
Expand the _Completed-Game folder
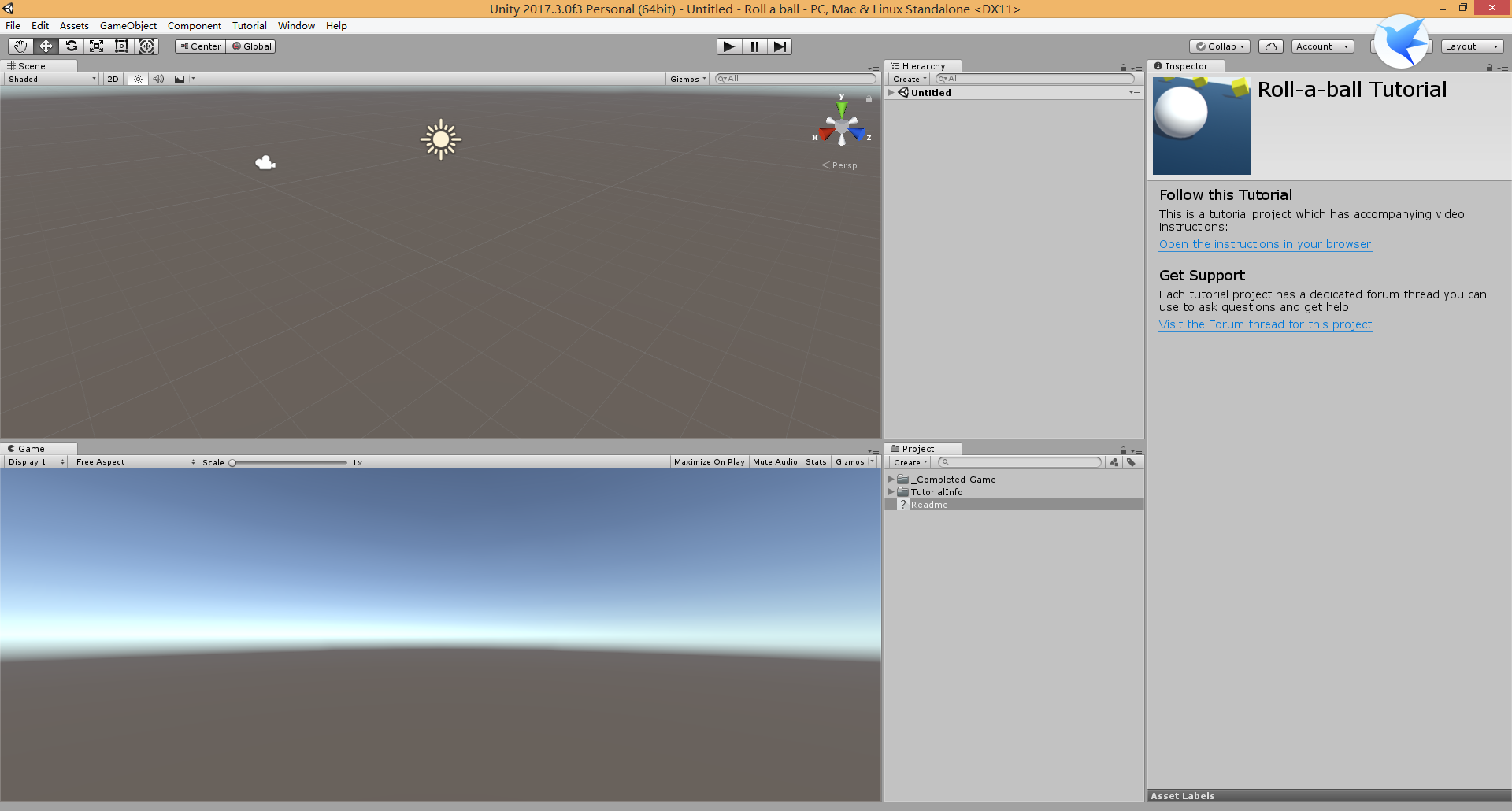click(x=891, y=479)
